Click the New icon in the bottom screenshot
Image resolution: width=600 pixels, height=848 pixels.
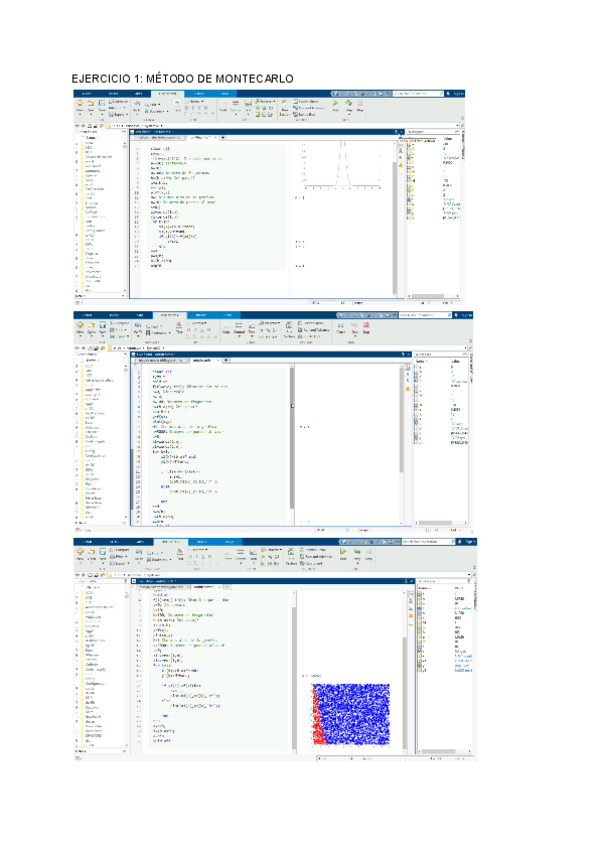pyautogui.click(x=80, y=552)
